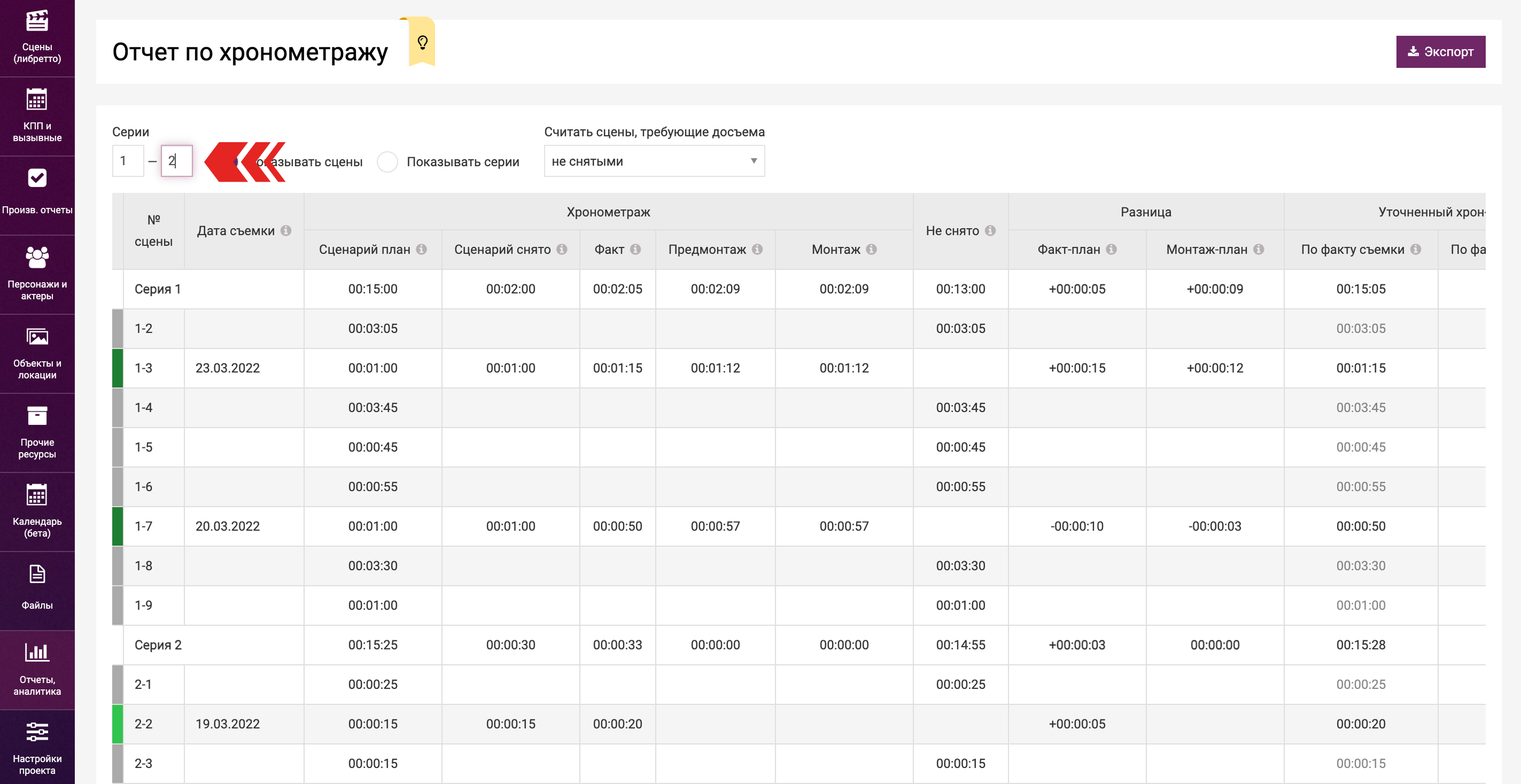Select Показывать серии radio button
Image resolution: width=1521 pixels, height=784 pixels.
(x=387, y=162)
